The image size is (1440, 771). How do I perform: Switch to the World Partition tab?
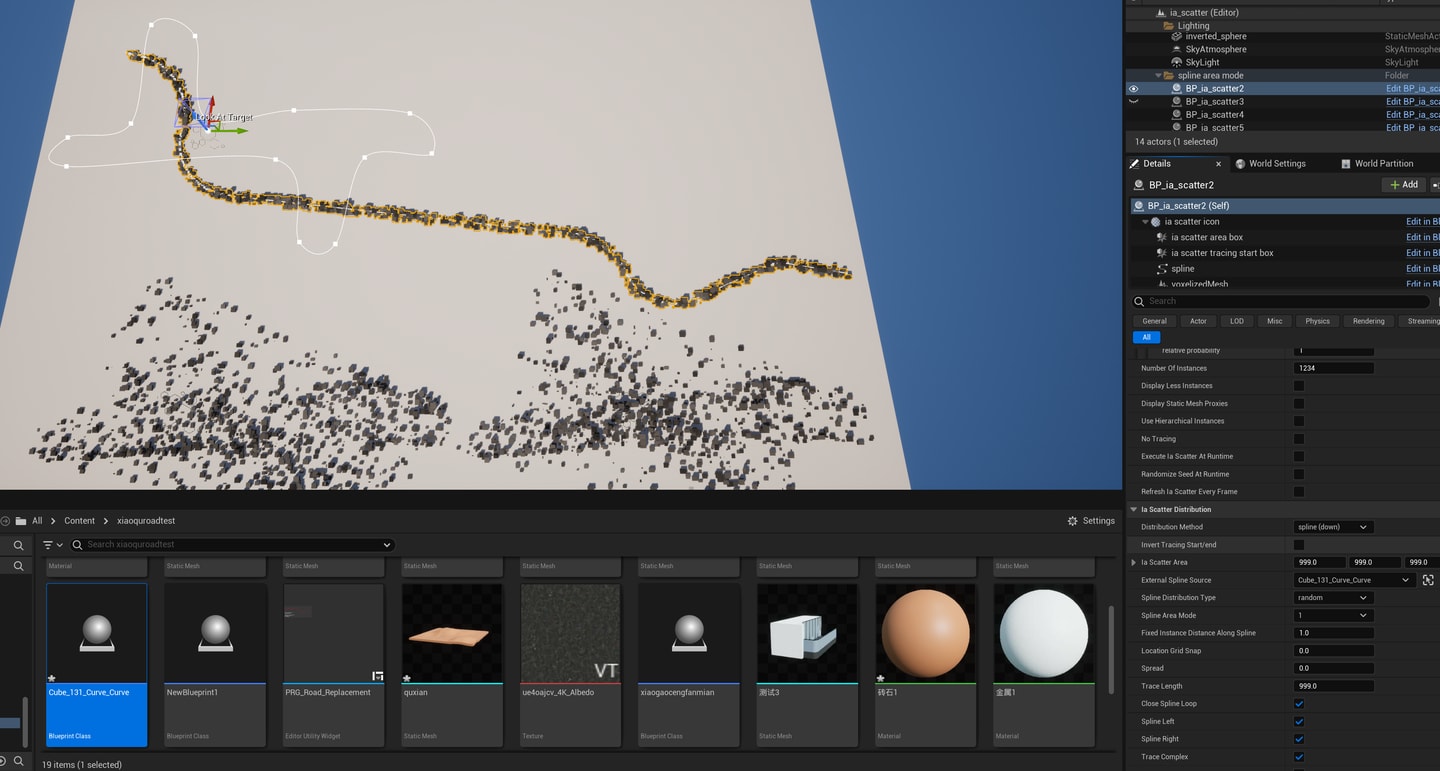[1383, 164]
